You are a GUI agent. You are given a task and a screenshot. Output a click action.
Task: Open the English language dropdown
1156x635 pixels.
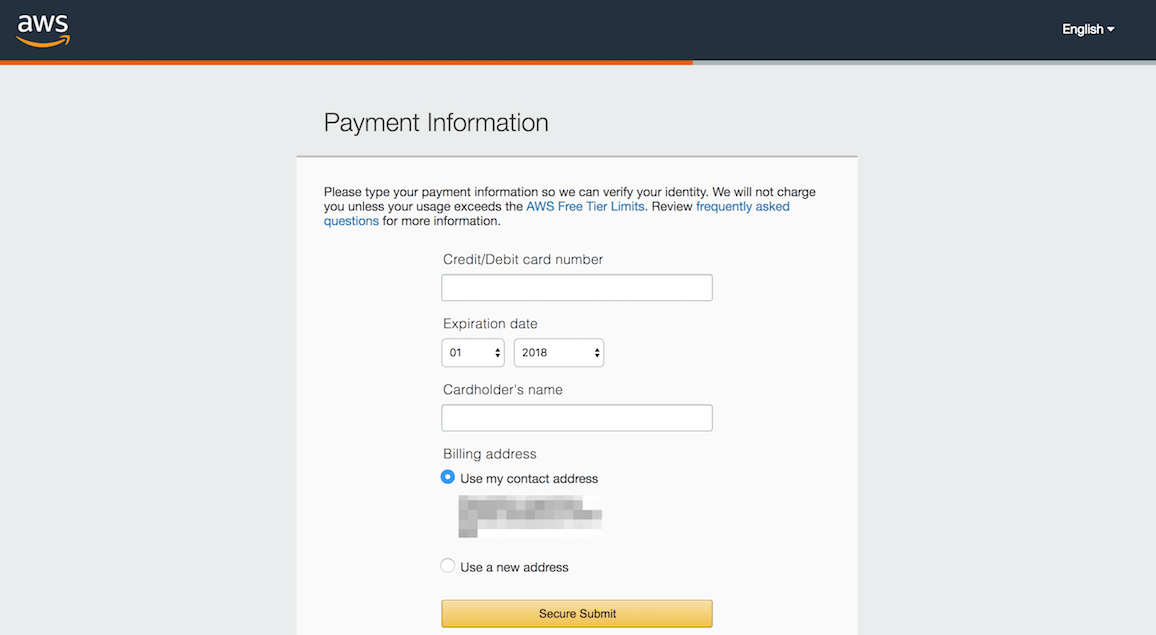tap(1088, 29)
